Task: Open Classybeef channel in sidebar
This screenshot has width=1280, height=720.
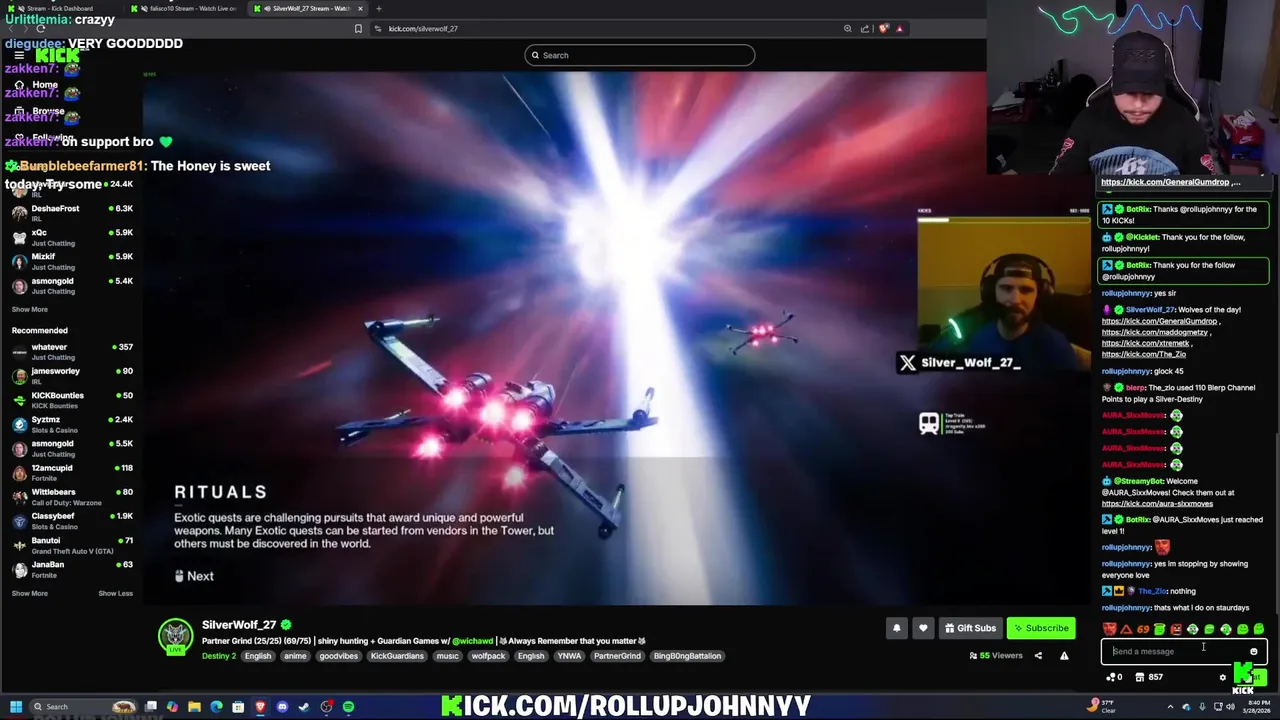Action: 72,520
